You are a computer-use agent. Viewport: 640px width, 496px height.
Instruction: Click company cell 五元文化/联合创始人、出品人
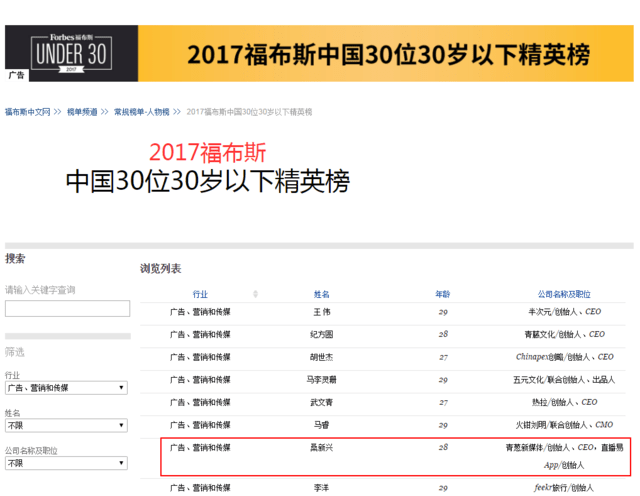[x=564, y=380]
